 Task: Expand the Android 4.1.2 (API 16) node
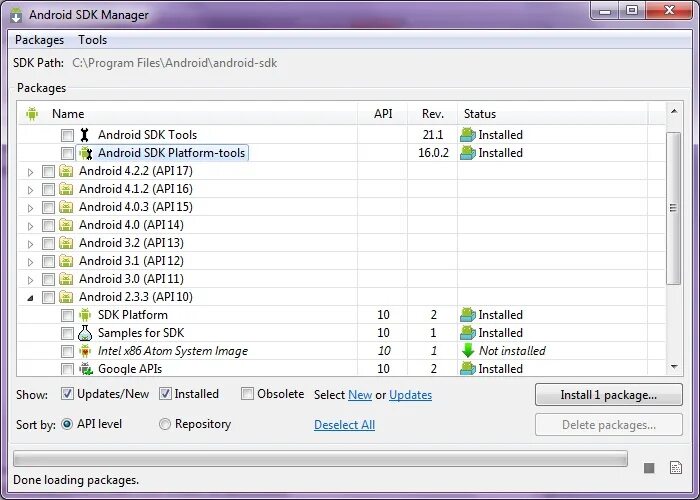(30, 190)
